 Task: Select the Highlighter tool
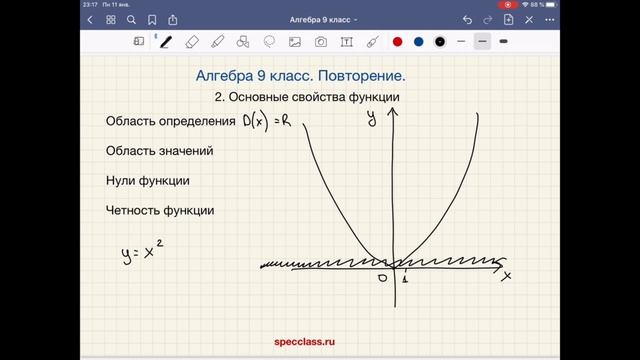pos(217,42)
